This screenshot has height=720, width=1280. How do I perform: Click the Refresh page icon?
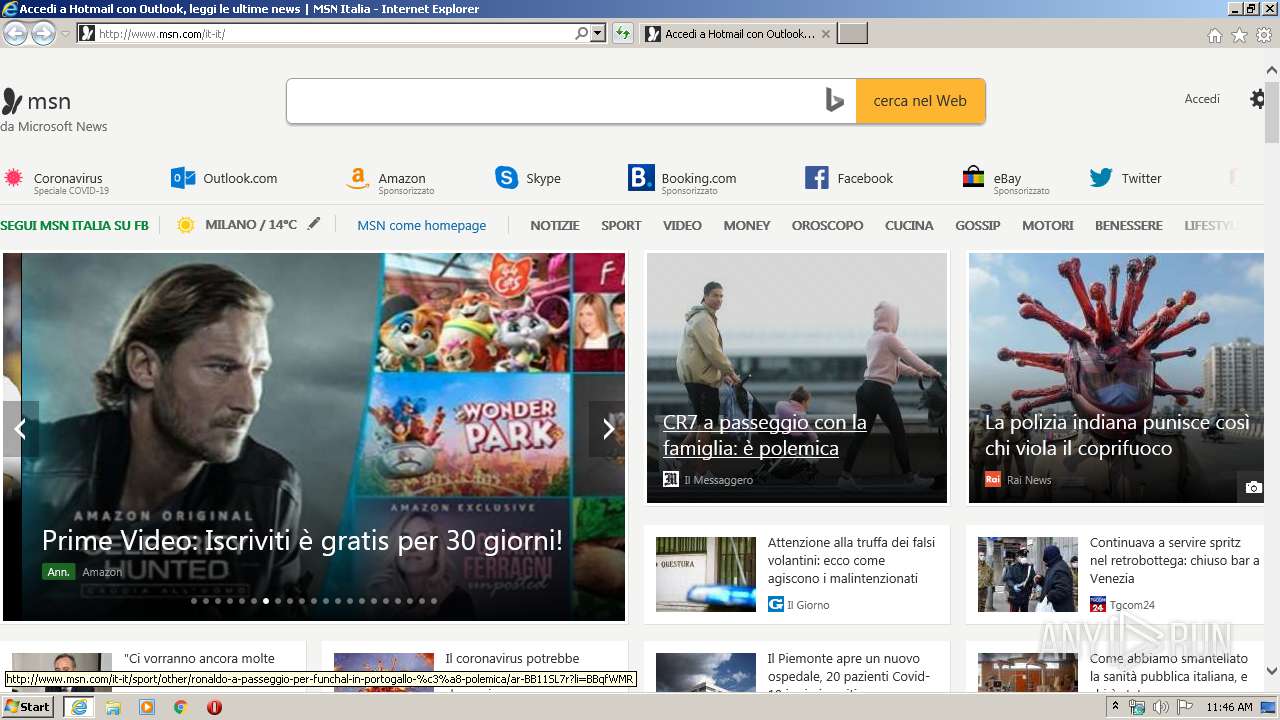tap(623, 33)
